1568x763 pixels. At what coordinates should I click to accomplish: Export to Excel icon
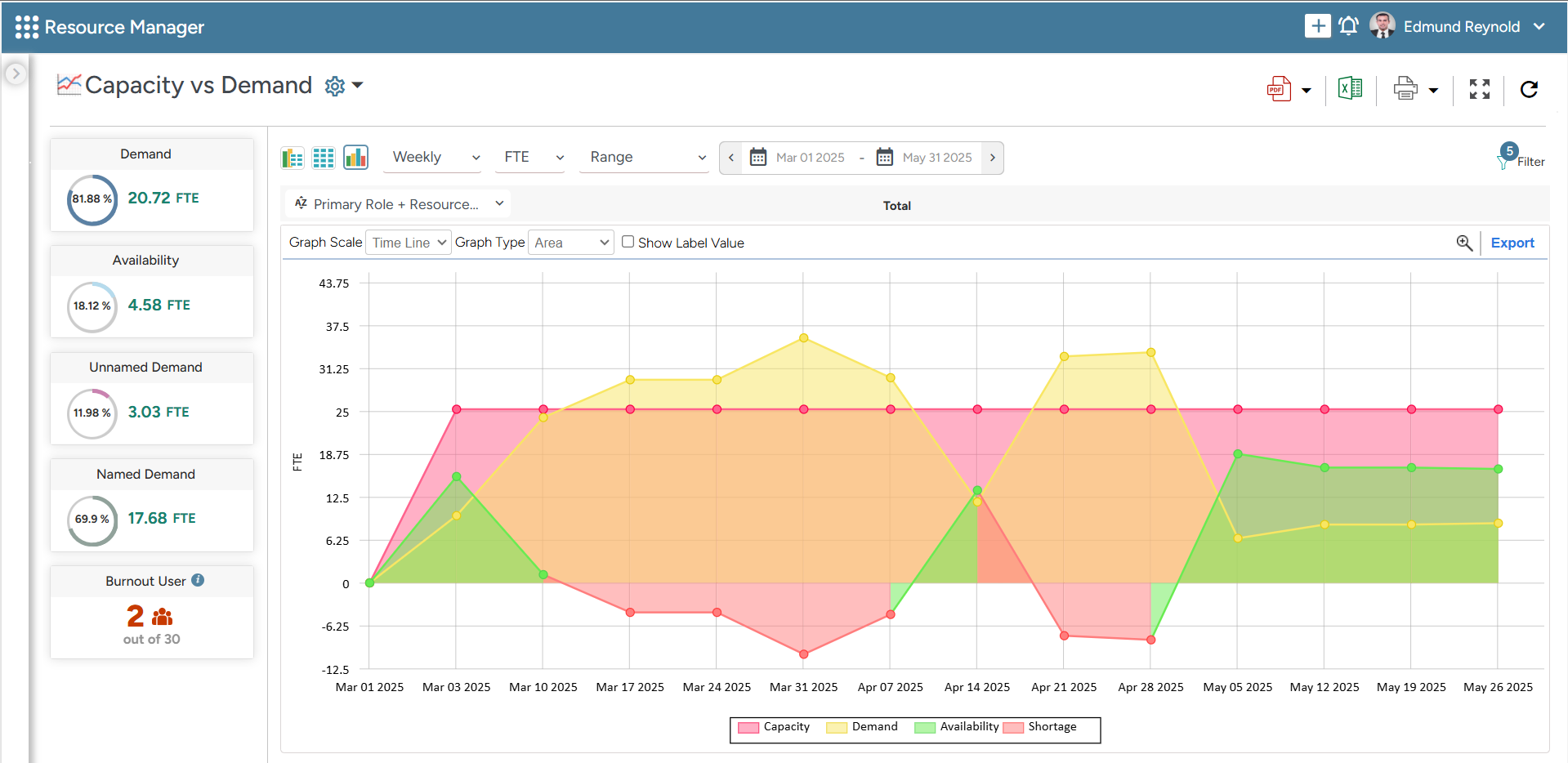tap(1350, 88)
